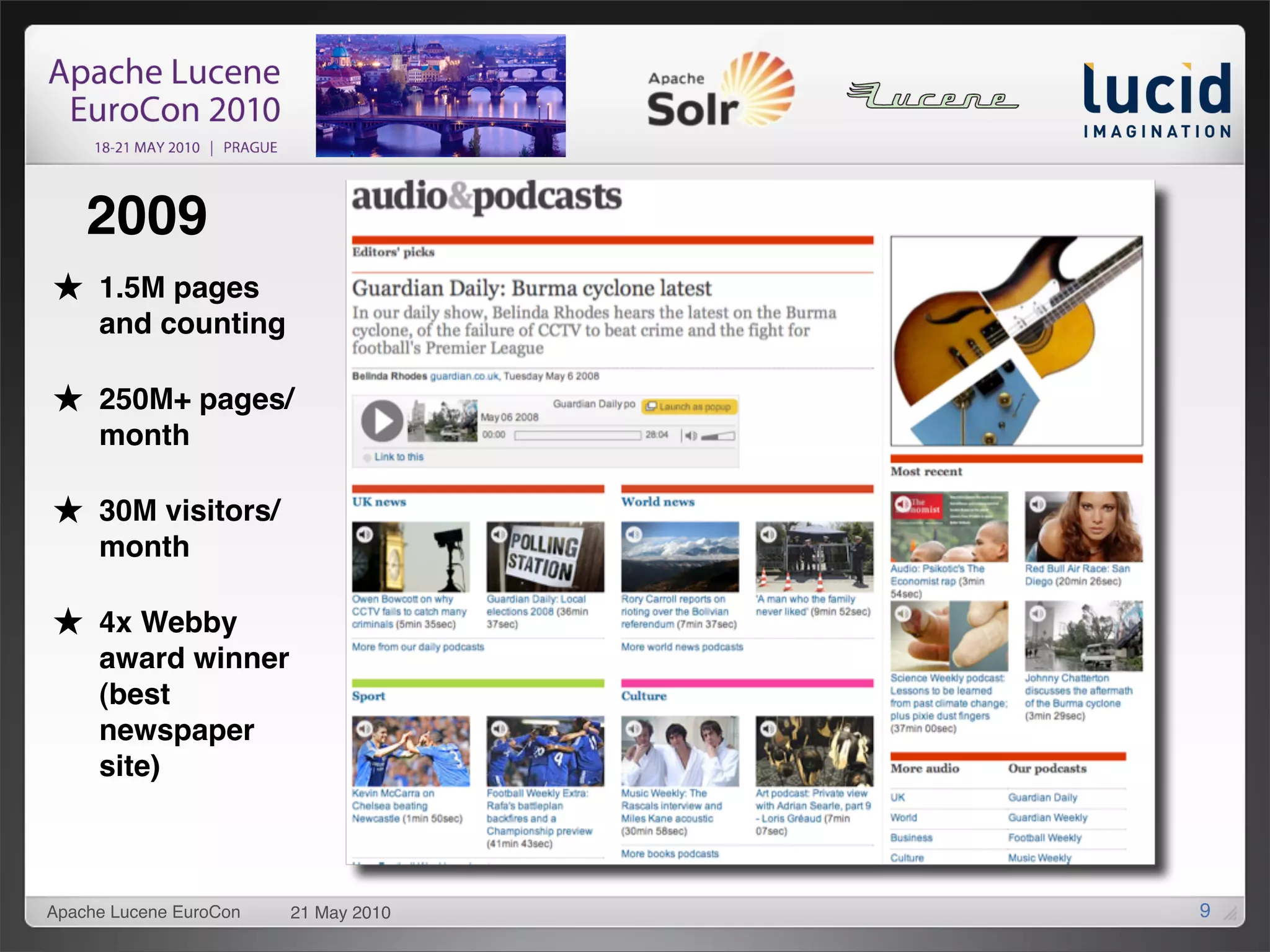Image resolution: width=1270 pixels, height=952 pixels.
Task: Click the Launch as popup button
Action: point(690,407)
